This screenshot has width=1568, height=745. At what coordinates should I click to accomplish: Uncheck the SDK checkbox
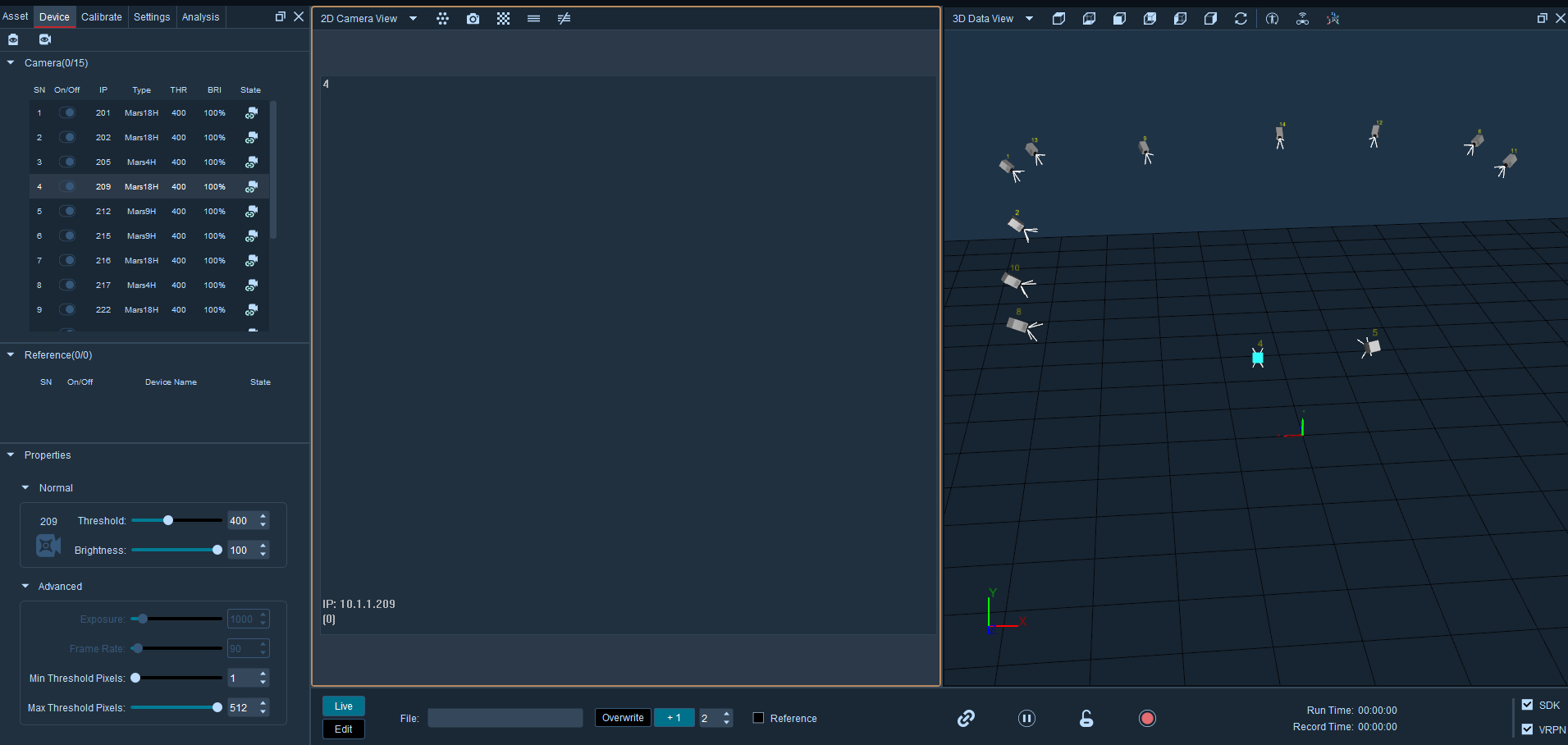tap(1527, 705)
